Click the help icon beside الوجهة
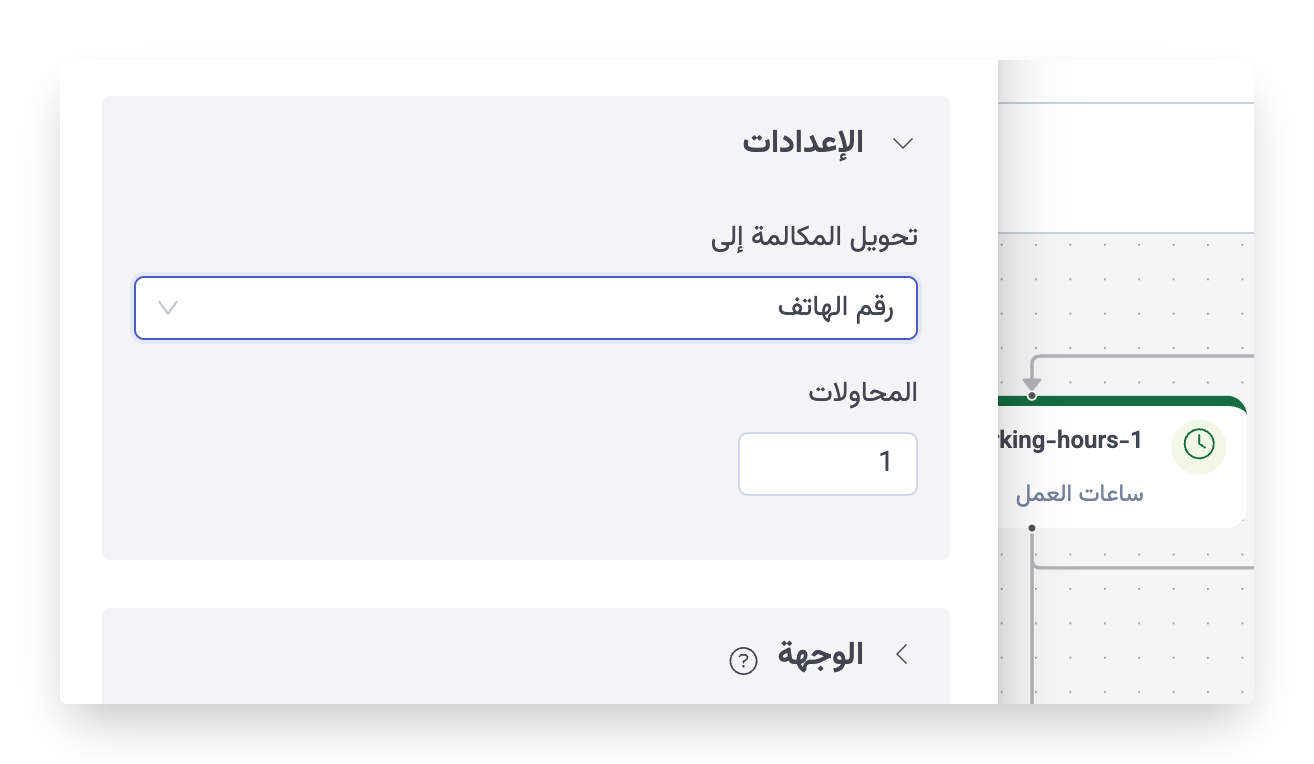Viewport: 1314px width, 764px height. (743, 661)
